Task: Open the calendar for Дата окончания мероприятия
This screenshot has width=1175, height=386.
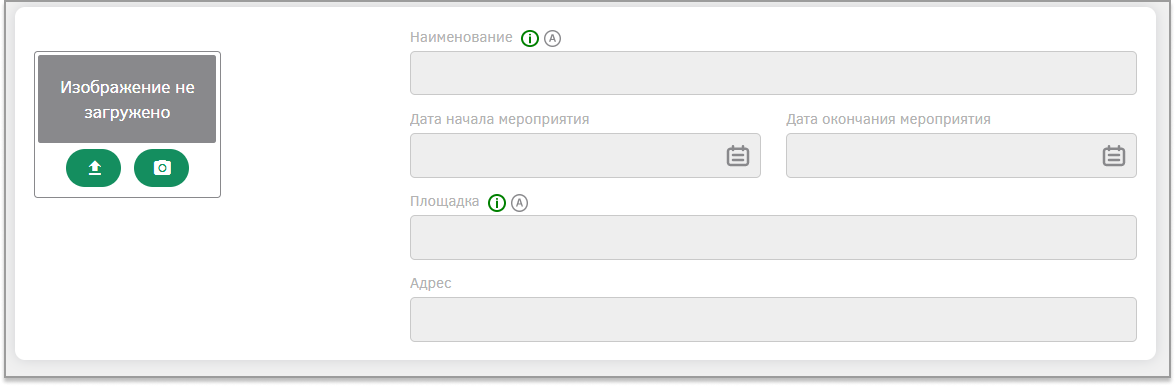Action: 1114,156
